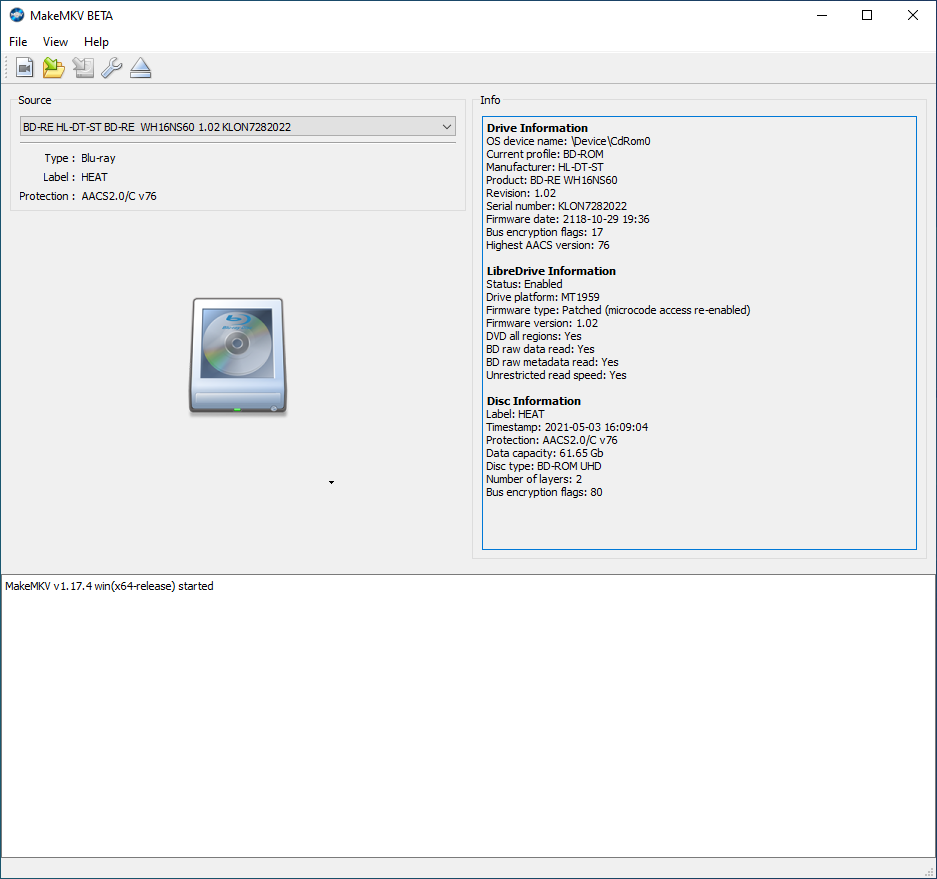The image size is (937, 879).
Task: Click Label 'HEAT' value in Source
Action: [94, 177]
